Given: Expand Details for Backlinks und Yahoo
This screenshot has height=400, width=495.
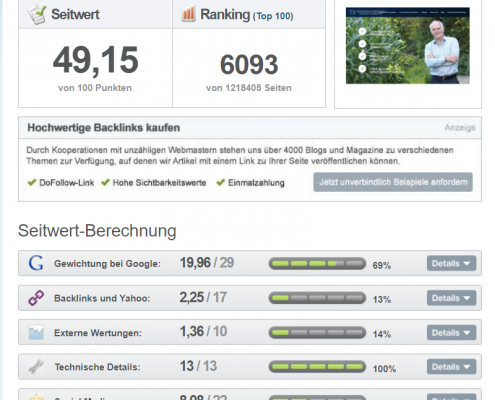Looking at the screenshot, I should (451, 298).
